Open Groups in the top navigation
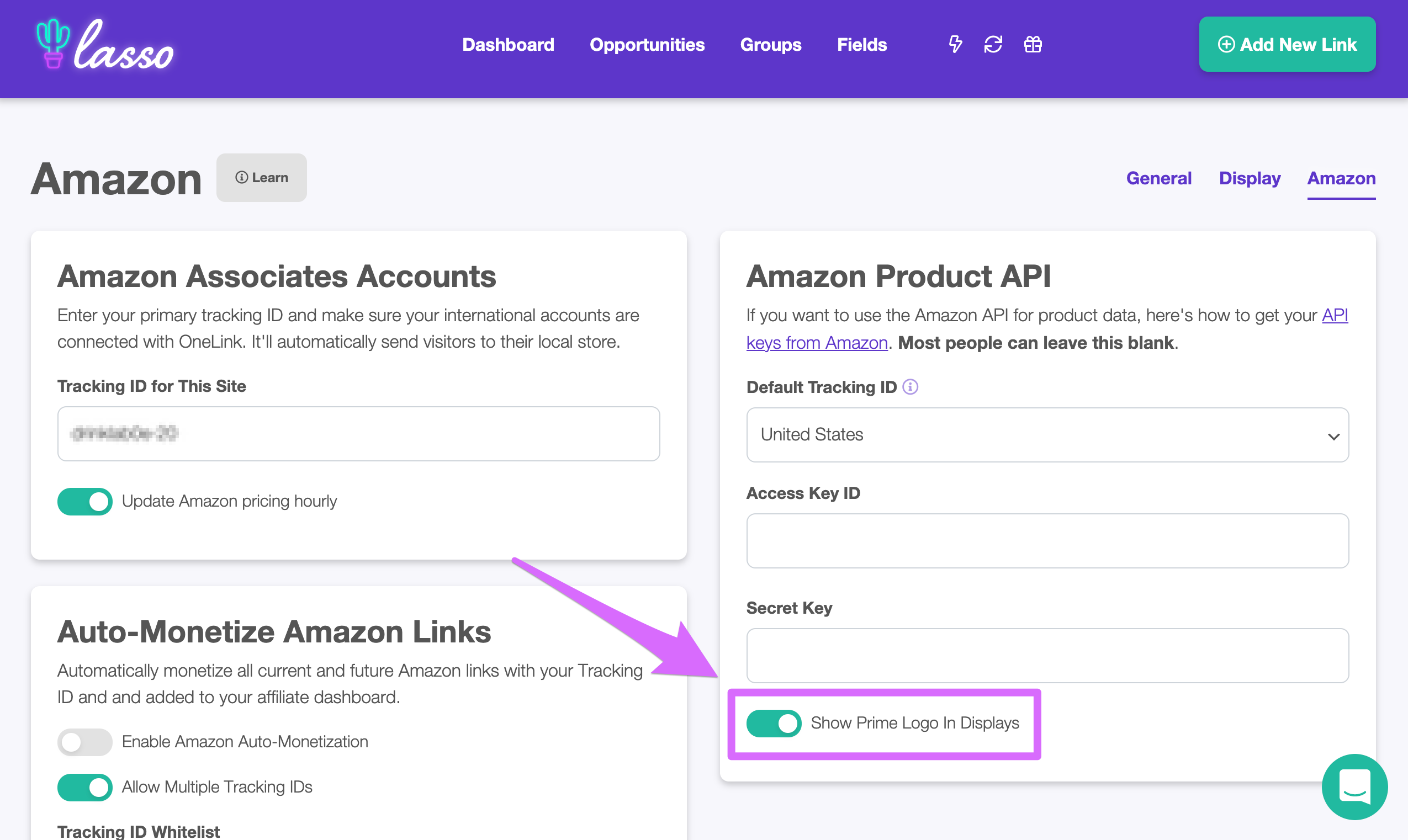 click(x=770, y=44)
